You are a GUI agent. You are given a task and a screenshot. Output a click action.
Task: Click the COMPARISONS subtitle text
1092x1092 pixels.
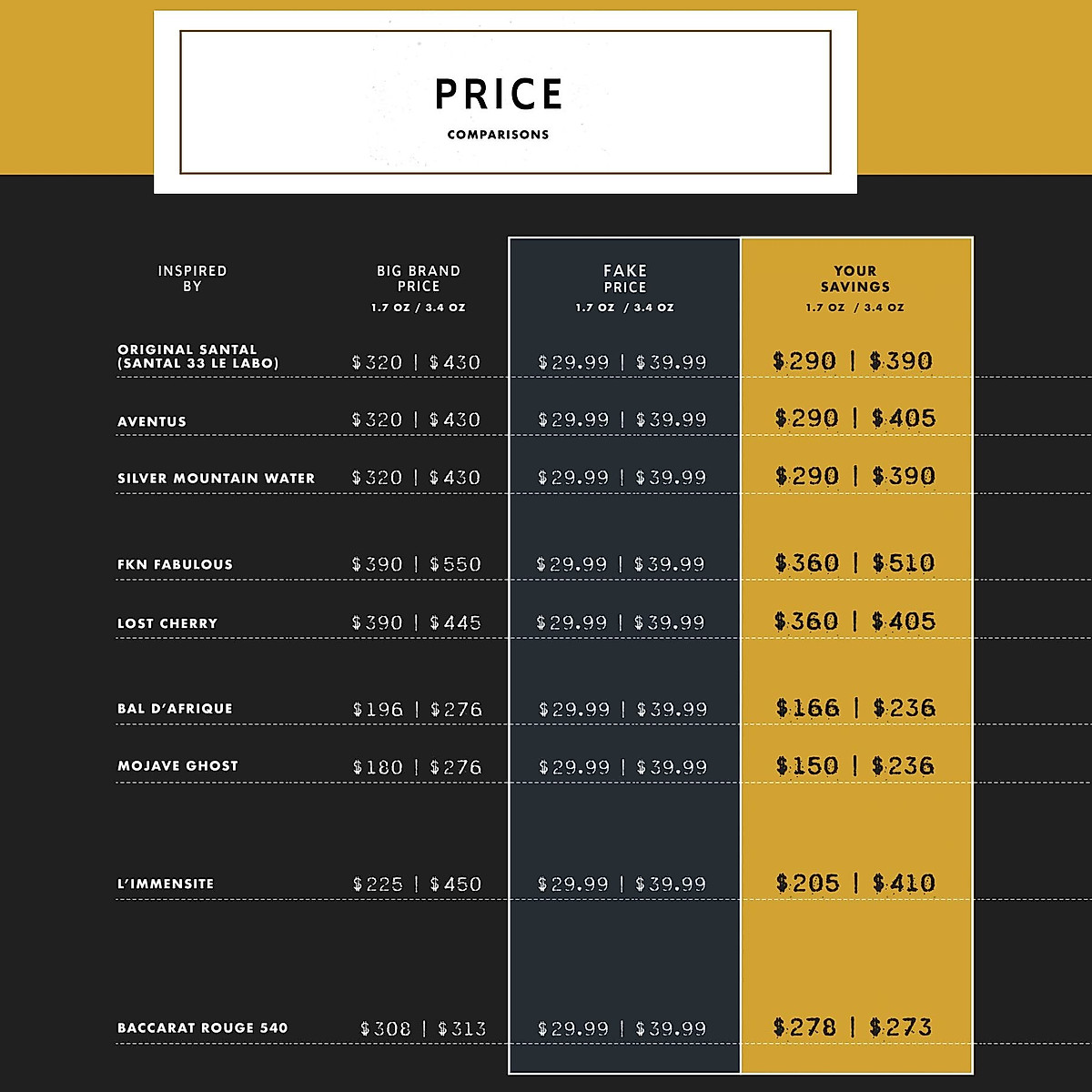(x=498, y=135)
